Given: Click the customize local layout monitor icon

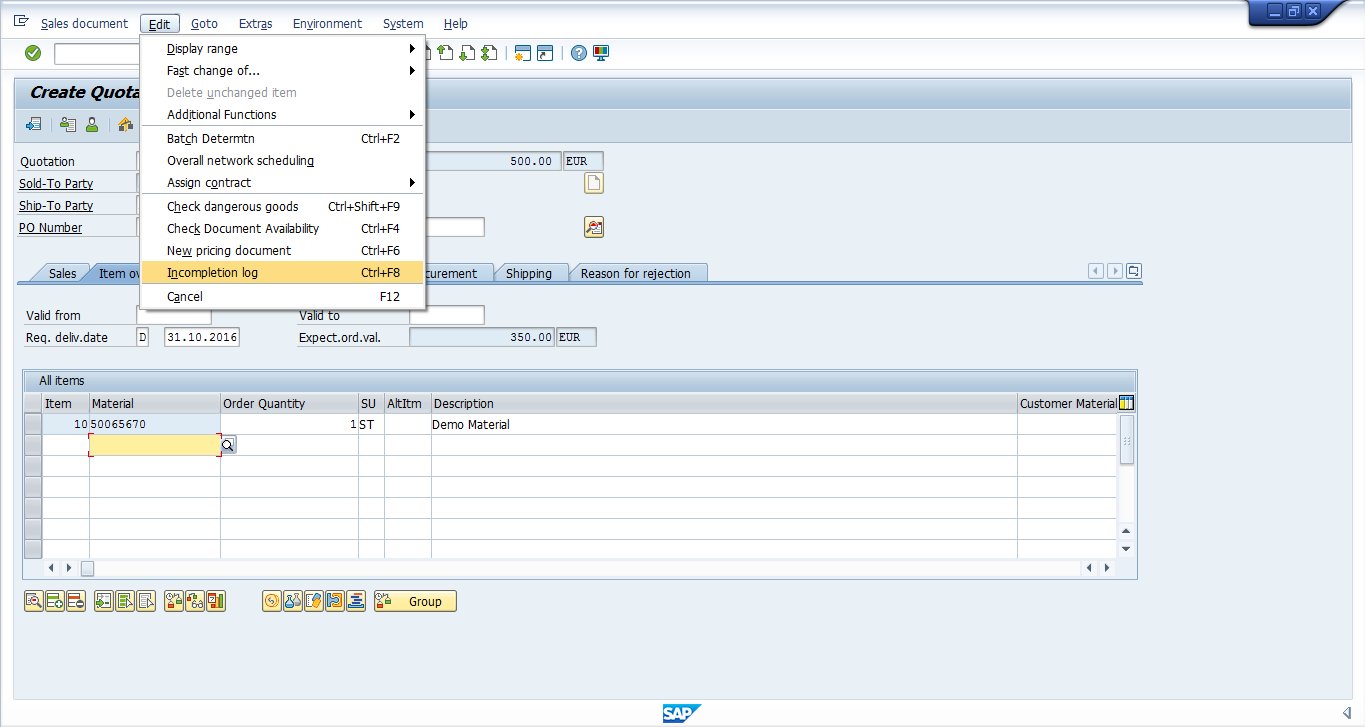Looking at the screenshot, I should [601, 53].
